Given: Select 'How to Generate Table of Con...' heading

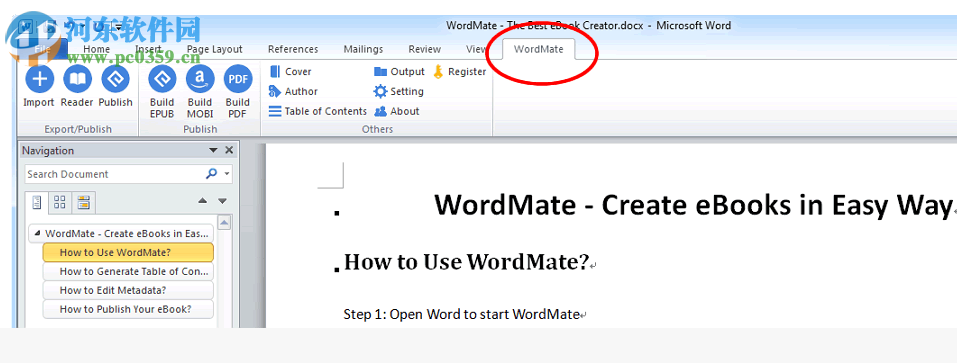Looking at the screenshot, I should (128, 271).
